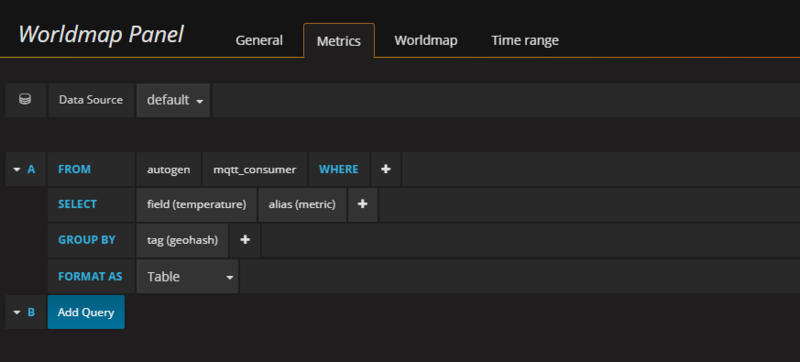
Task: Add a SELECT function with the plus icon
Action: (363, 204)
